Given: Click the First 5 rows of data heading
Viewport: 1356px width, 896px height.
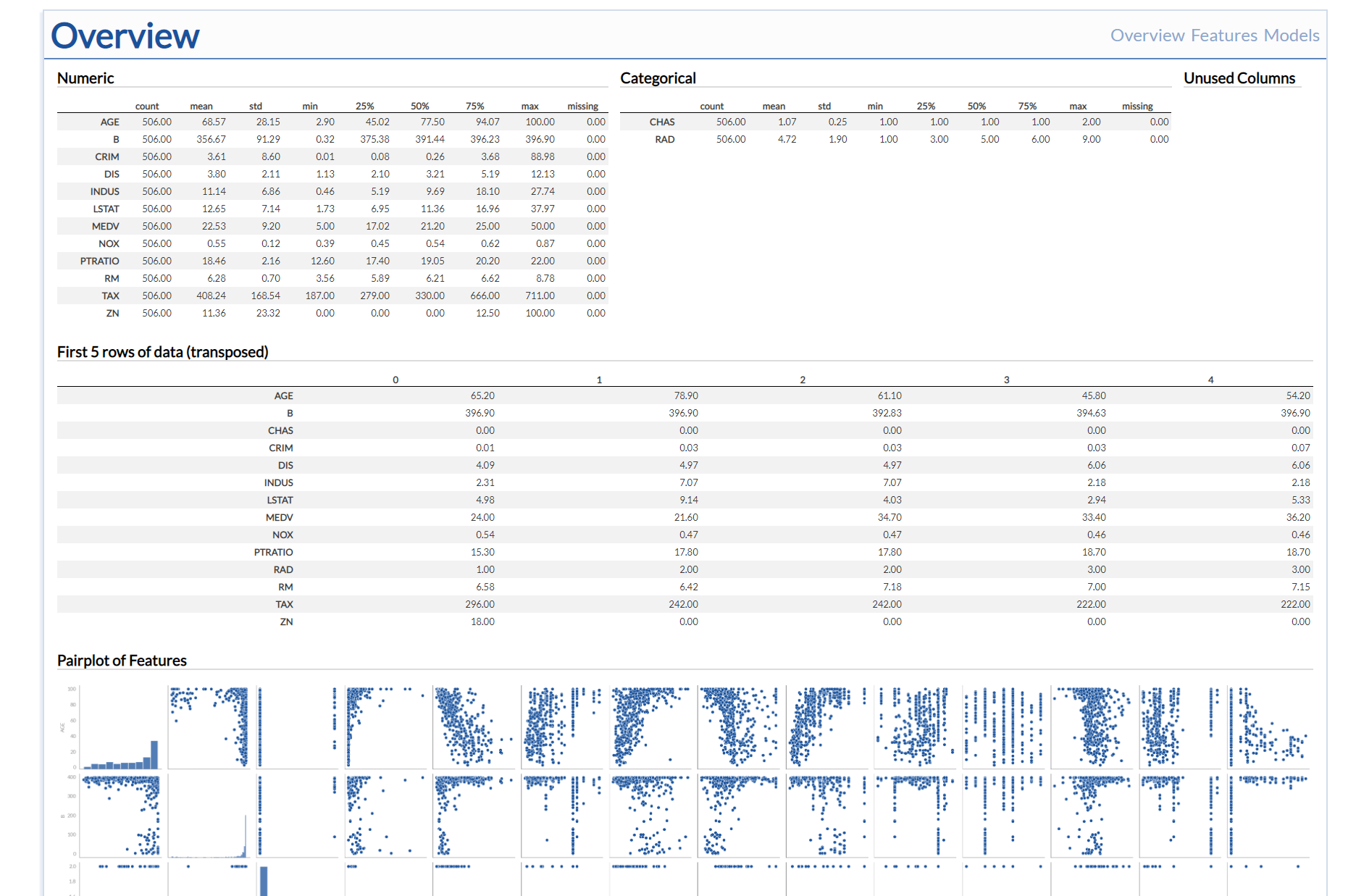Looking at the screenshot, I should point(163,352).
